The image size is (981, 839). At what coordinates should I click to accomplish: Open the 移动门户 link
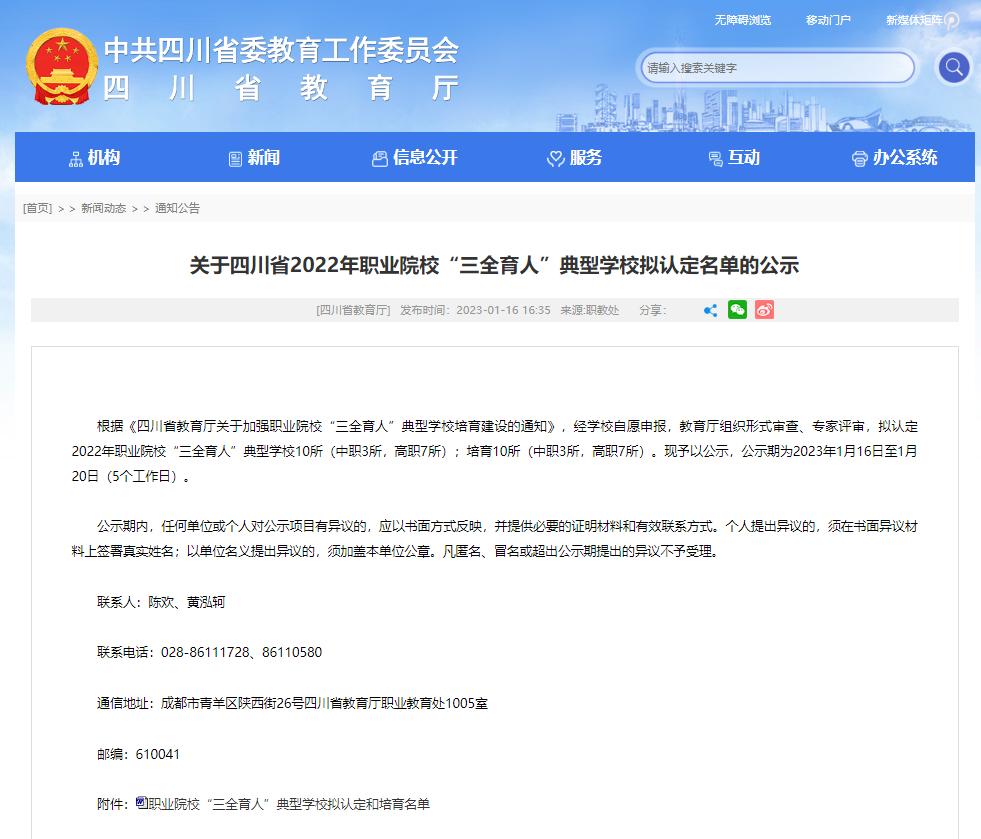(828, 20)
